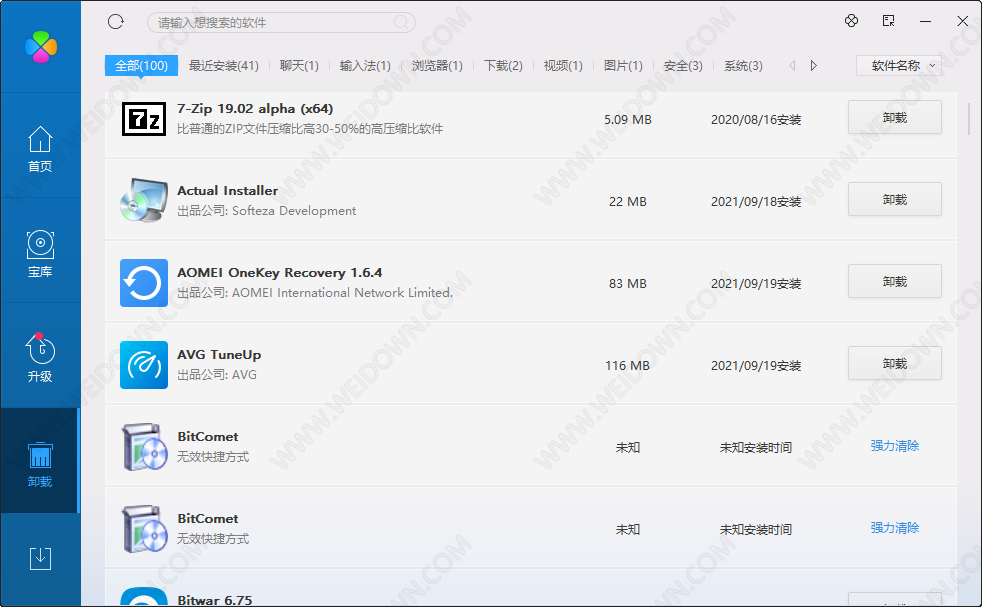Click the Actual Installer app icon
Image resolution: width=982 pixels, height=607 pixels.
coord(144,200)
